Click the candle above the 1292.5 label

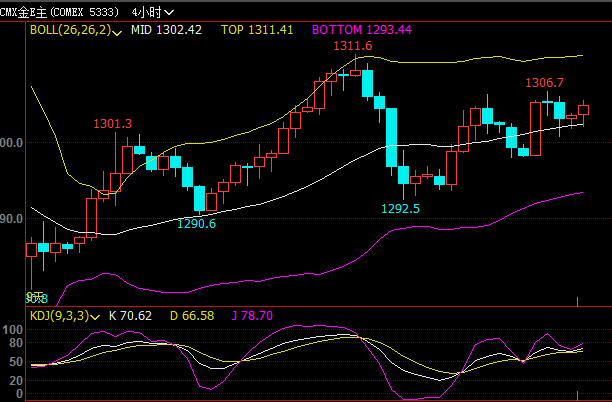[x=404, y=175]
